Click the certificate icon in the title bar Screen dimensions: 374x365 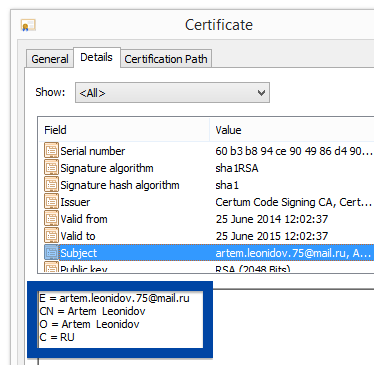pos(28,25)
